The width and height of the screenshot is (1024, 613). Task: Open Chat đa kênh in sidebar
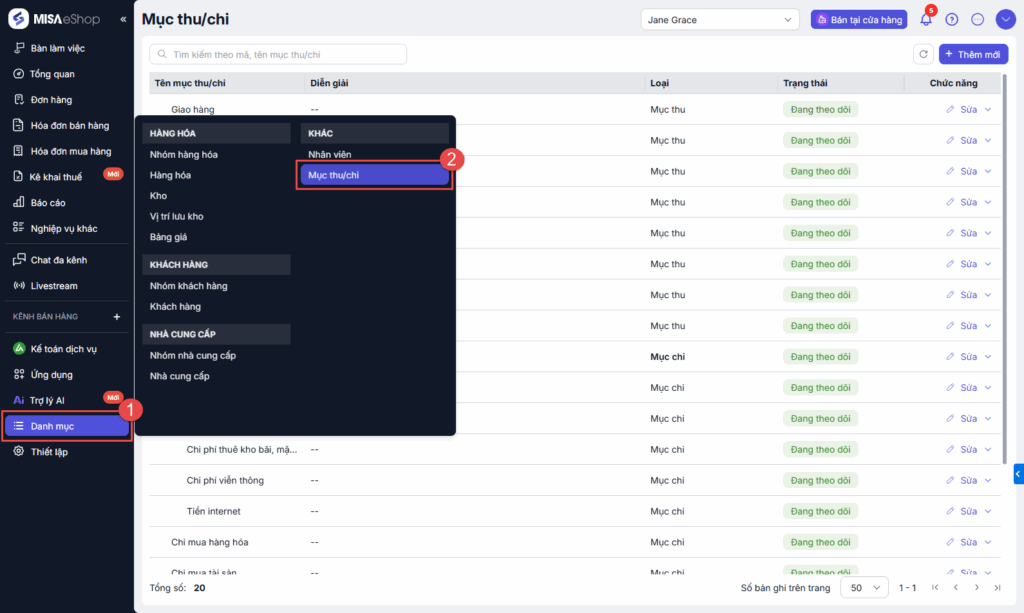tap(58, 260)
